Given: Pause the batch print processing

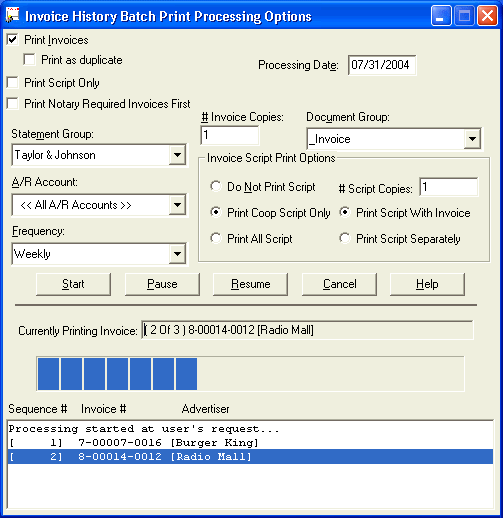Looking at the screenshot, I should click(162, 284).
